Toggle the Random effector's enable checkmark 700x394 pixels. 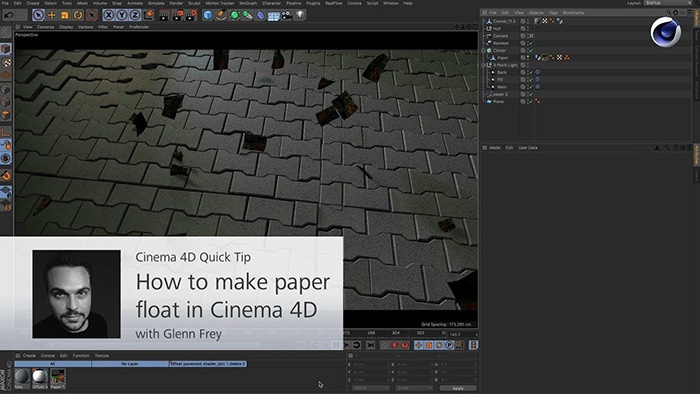[x=531, y=43]
